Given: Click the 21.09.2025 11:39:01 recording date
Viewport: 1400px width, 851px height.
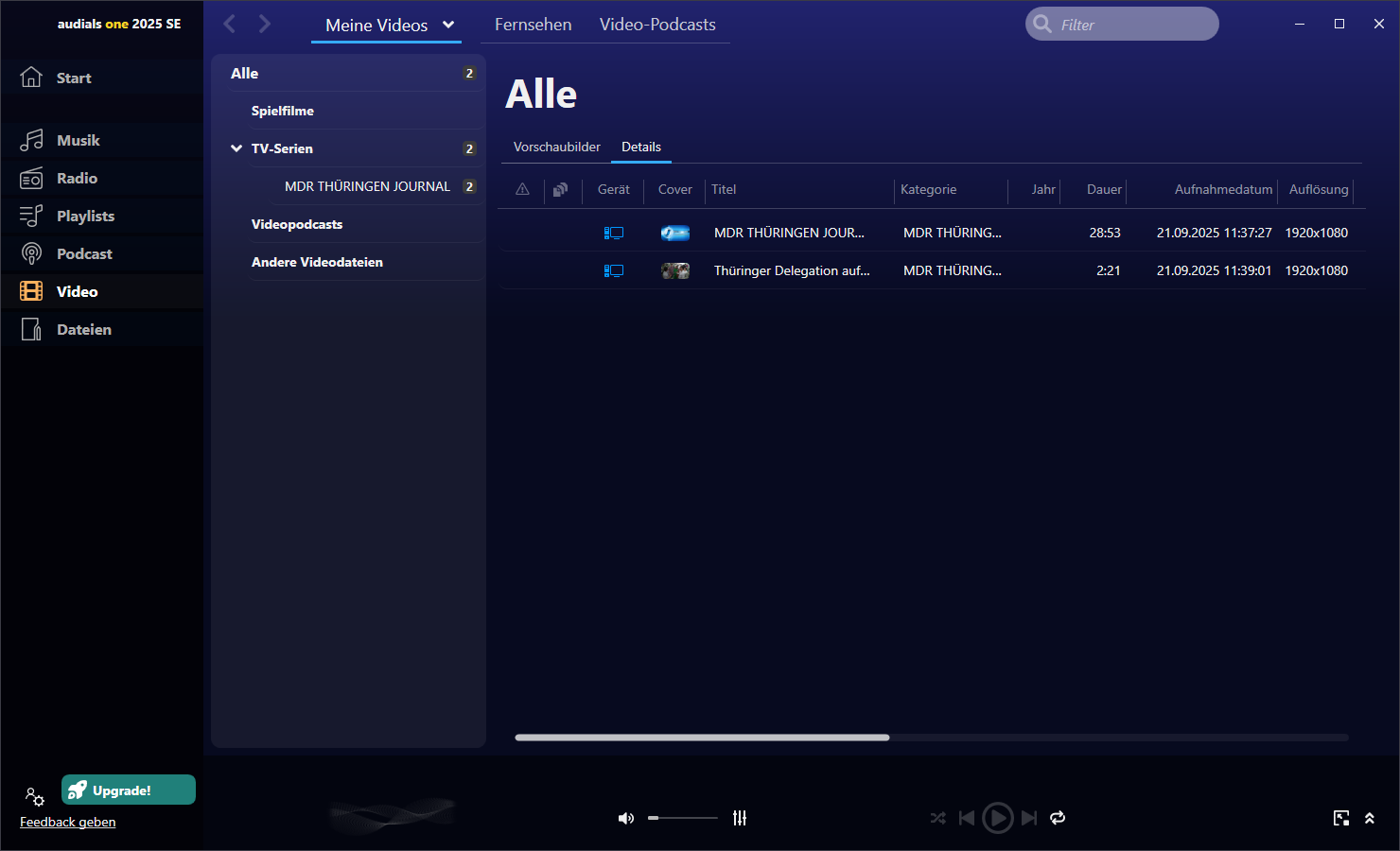Looking at the screenshot, I should click(1214, 270).
